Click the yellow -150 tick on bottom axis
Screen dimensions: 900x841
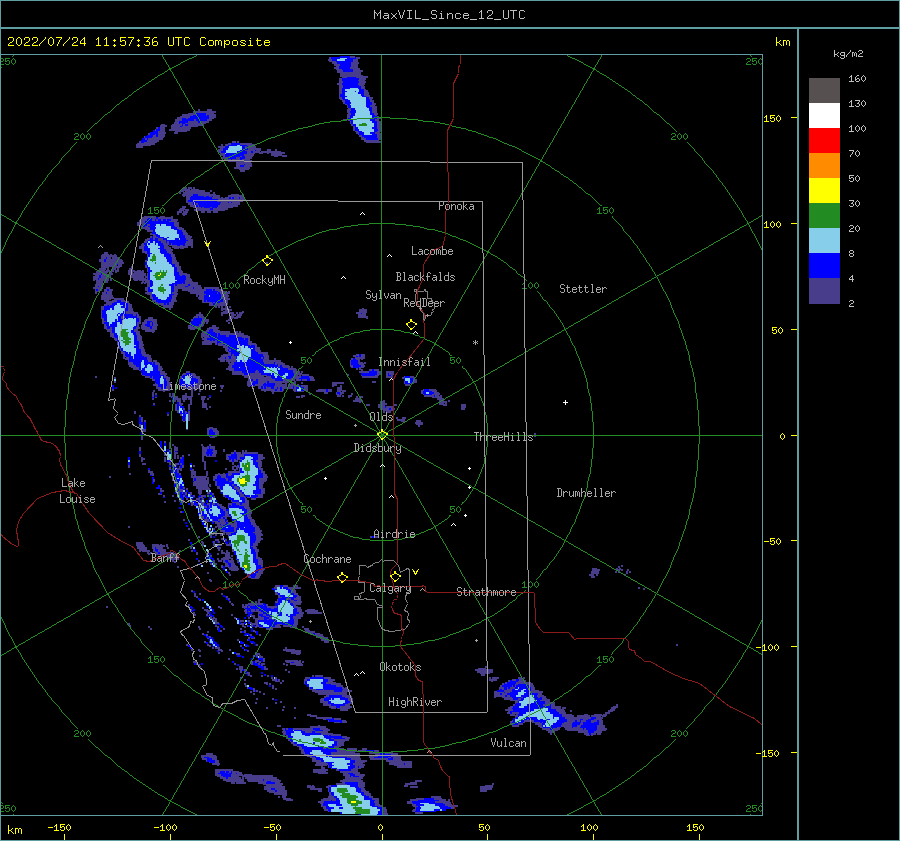coord(59,827)
